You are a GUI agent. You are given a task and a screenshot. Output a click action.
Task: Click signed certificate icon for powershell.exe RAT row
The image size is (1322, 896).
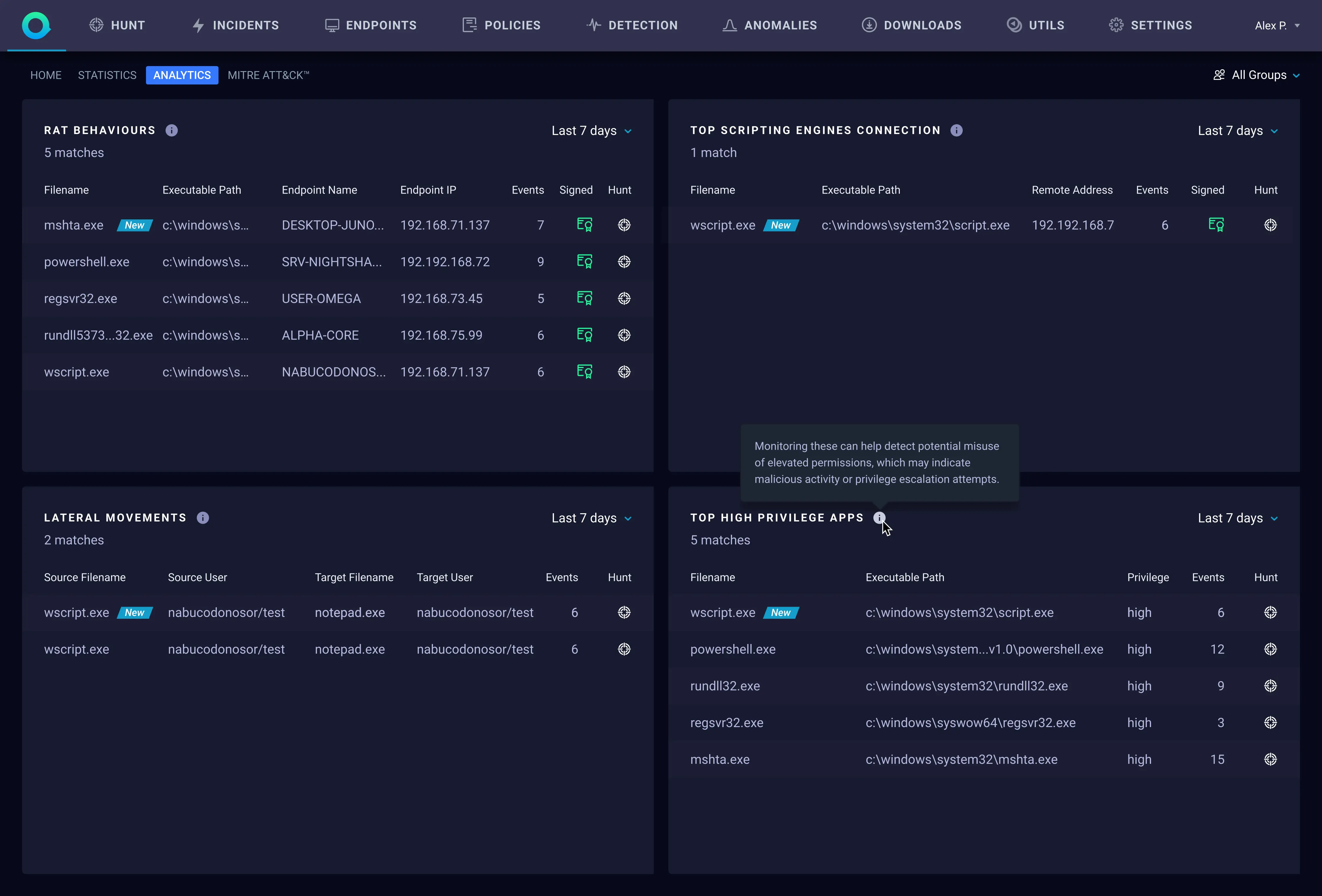[x=585, y=262]
